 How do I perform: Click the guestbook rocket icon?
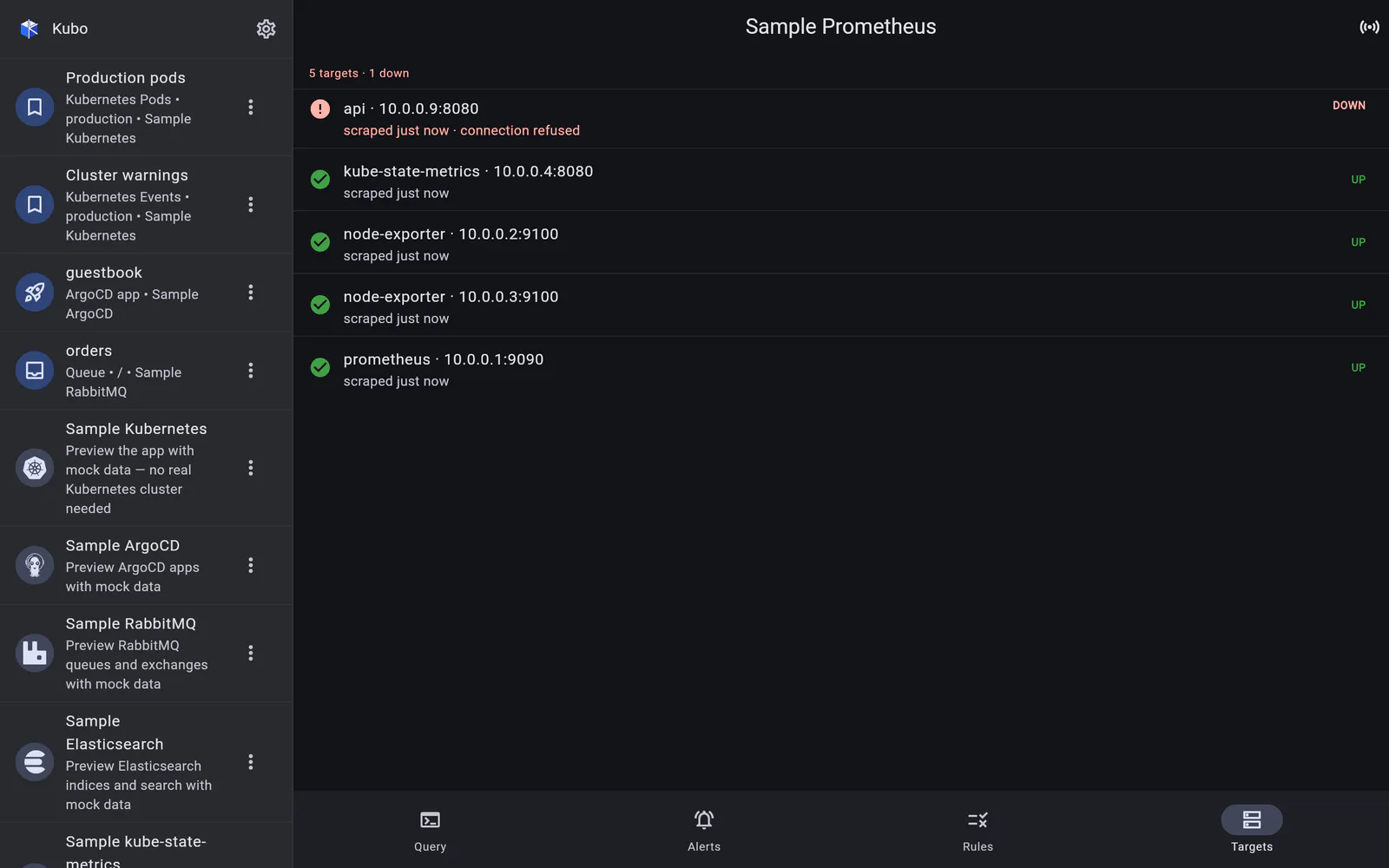click(x=35, y=293)
